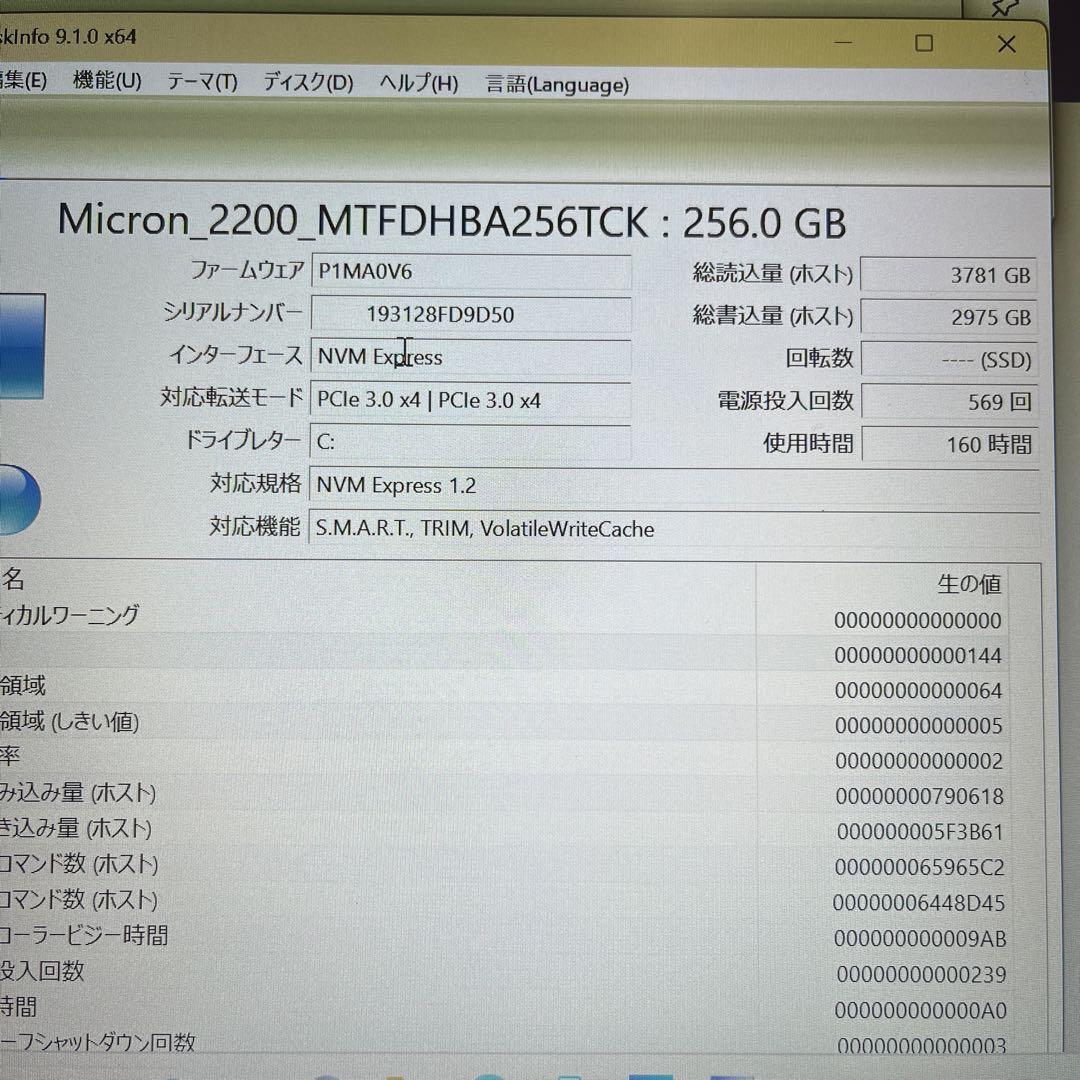Click total host writes value 2975 GB
This screenshot has width=1080, height=1080.
pyautogui.click(x=948, y=318)
